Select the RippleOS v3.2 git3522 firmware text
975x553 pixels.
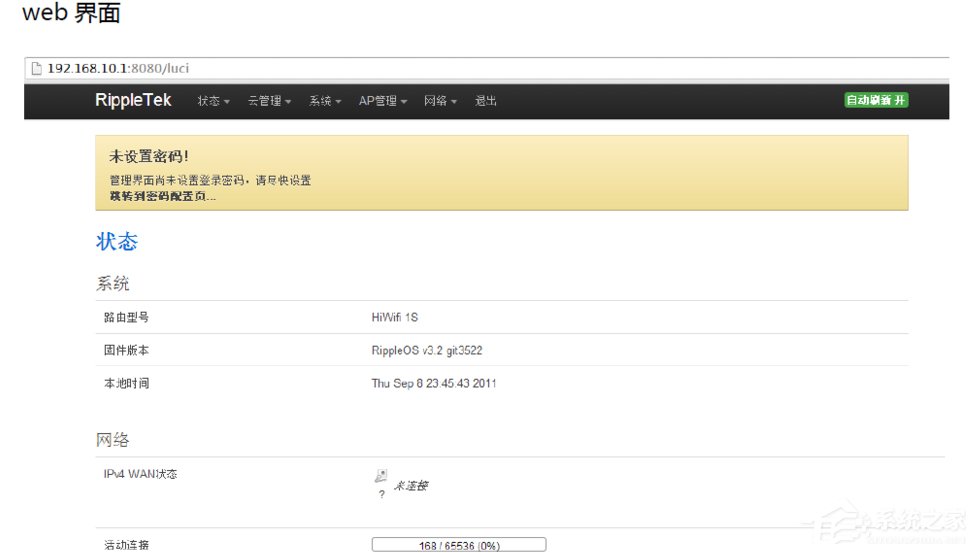click(427, 350)
